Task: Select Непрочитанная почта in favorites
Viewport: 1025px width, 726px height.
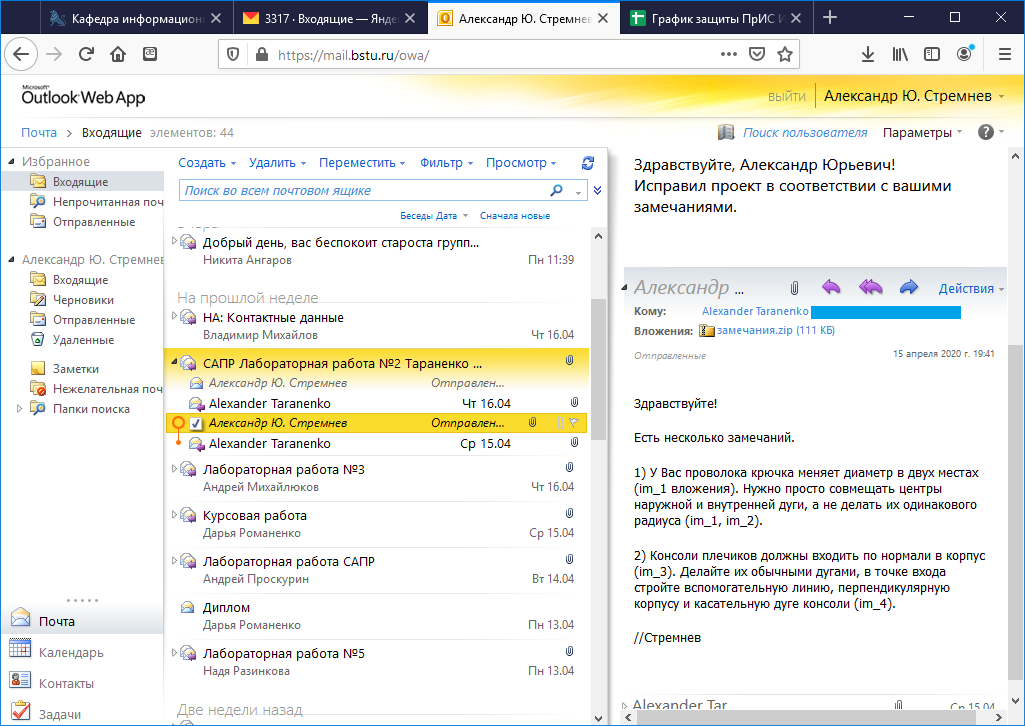Action: tap(96, 201)
